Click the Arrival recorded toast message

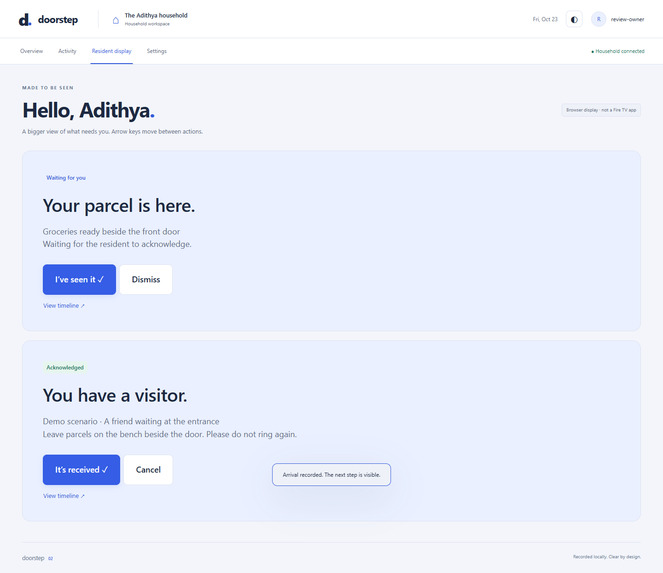tap(332, 475)
